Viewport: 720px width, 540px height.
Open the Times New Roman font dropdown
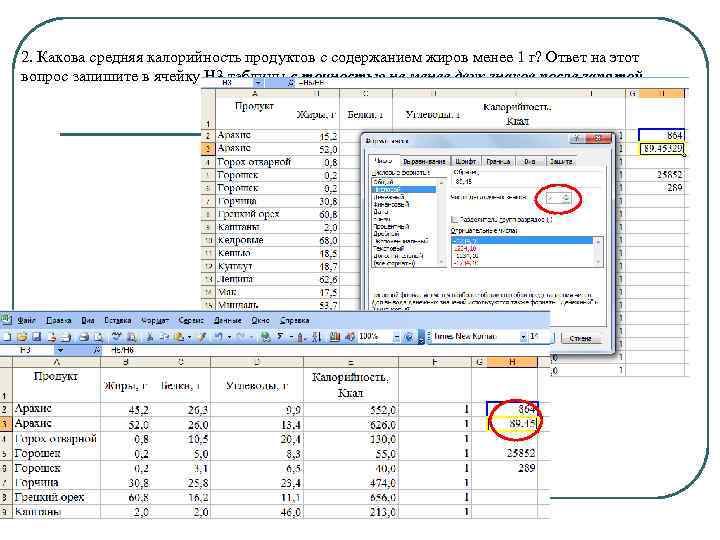(523, 337)
